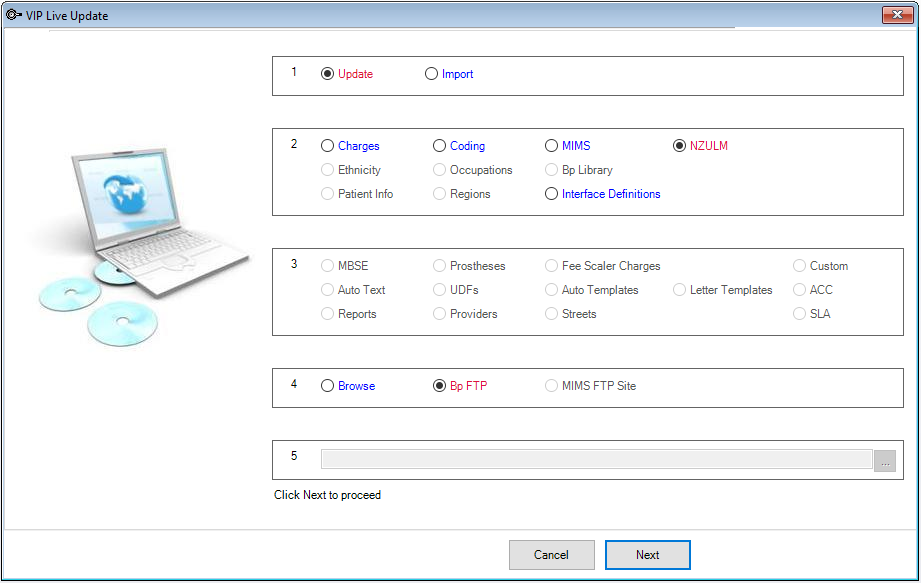Choose the Prostheses radio button
Image resolution: width=921 pixels, height=583 pixels.
tap(439, 266)
